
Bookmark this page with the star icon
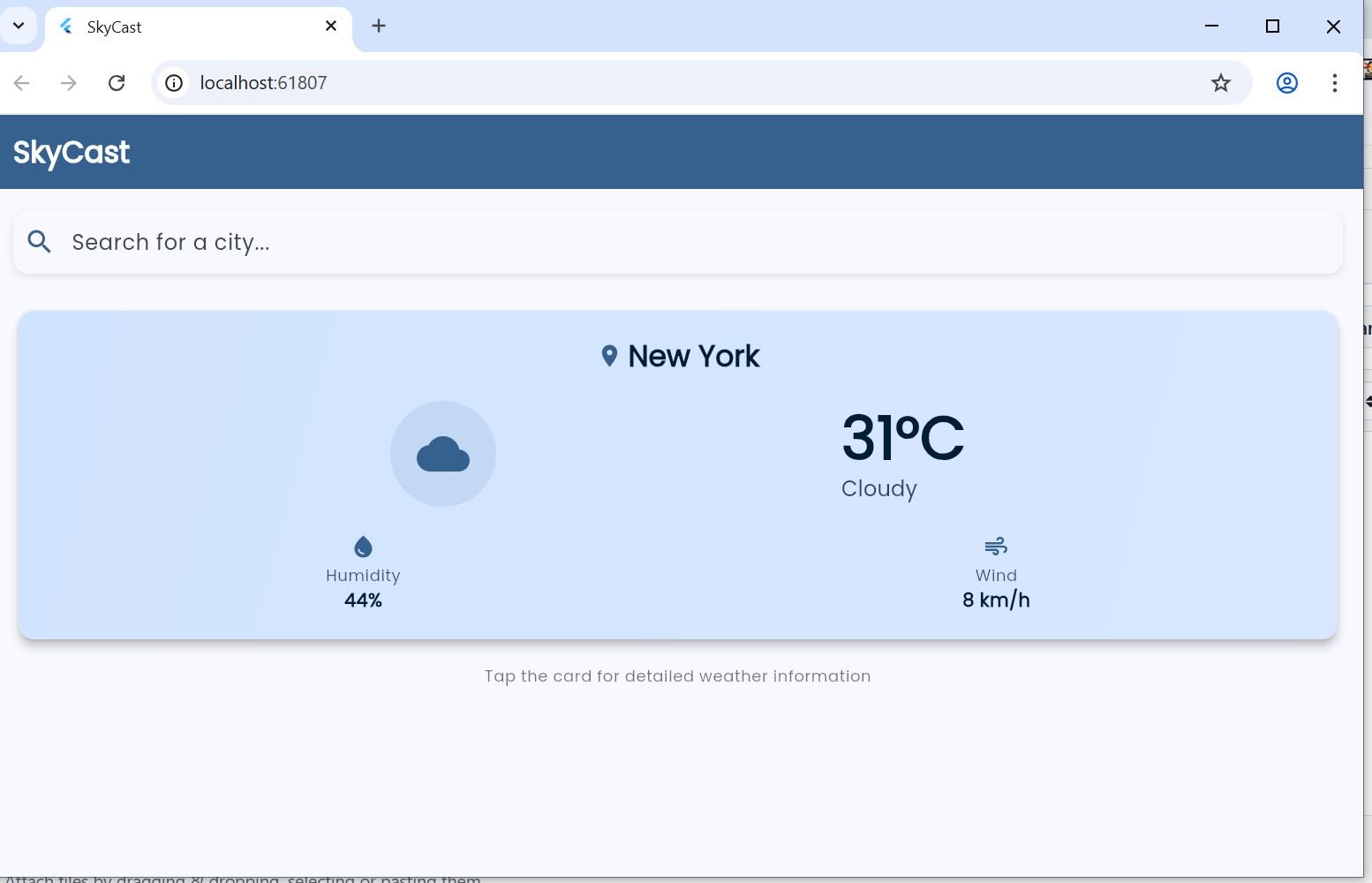tap(1221, 83)
